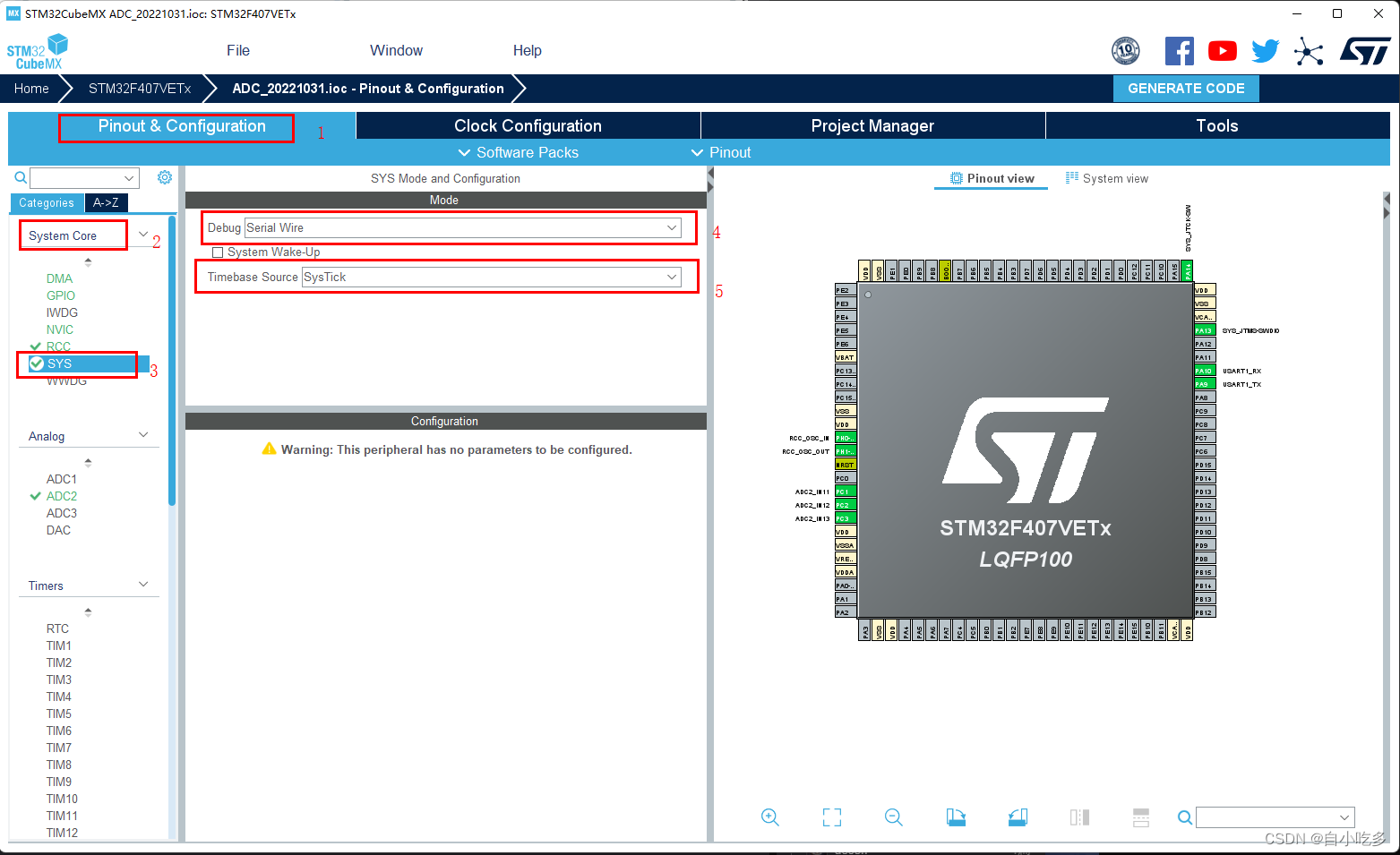1400x855 pixels.
Task: Open ST Twitter icon
Action: click(x=1265, y=51)
